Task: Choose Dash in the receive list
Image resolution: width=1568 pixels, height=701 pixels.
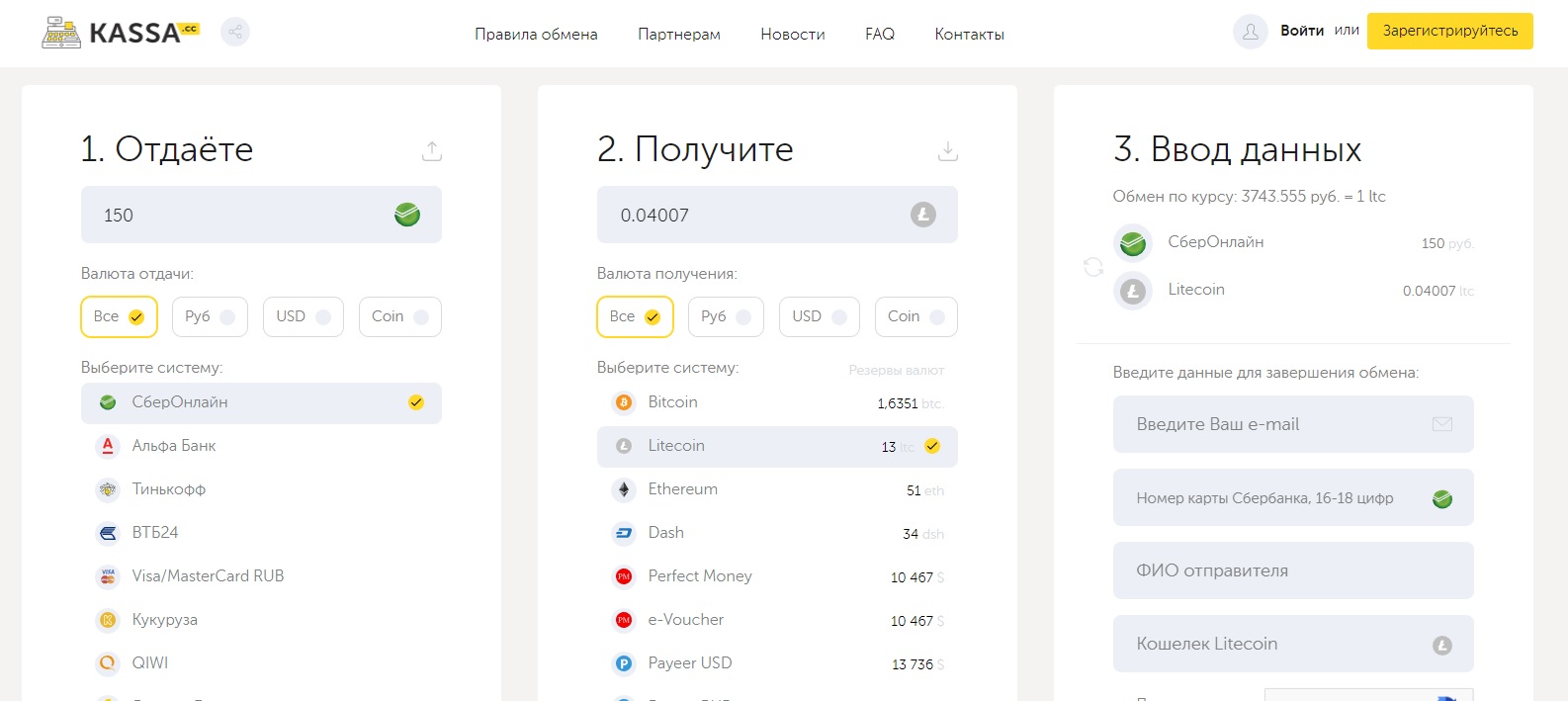Action: [x=777, y=533]
